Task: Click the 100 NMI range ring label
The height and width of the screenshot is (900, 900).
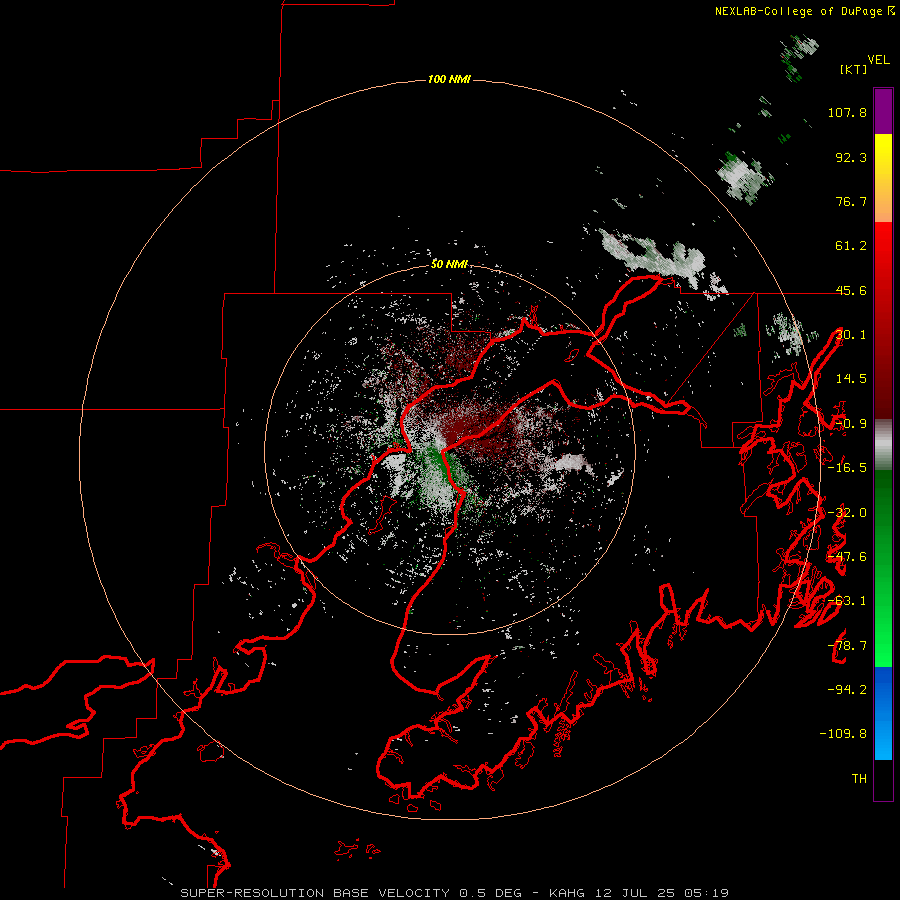Action: [449, 79]
